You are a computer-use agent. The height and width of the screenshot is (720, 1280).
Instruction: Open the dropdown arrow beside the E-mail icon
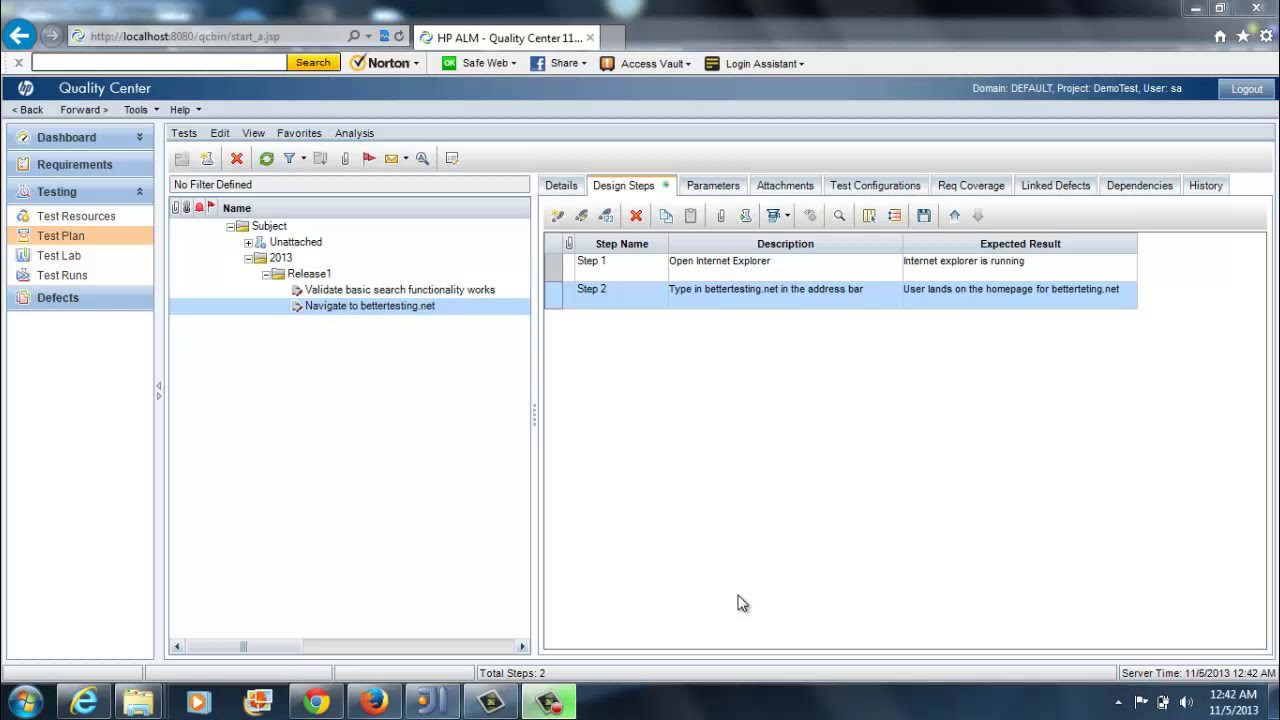tap(405, 158)
